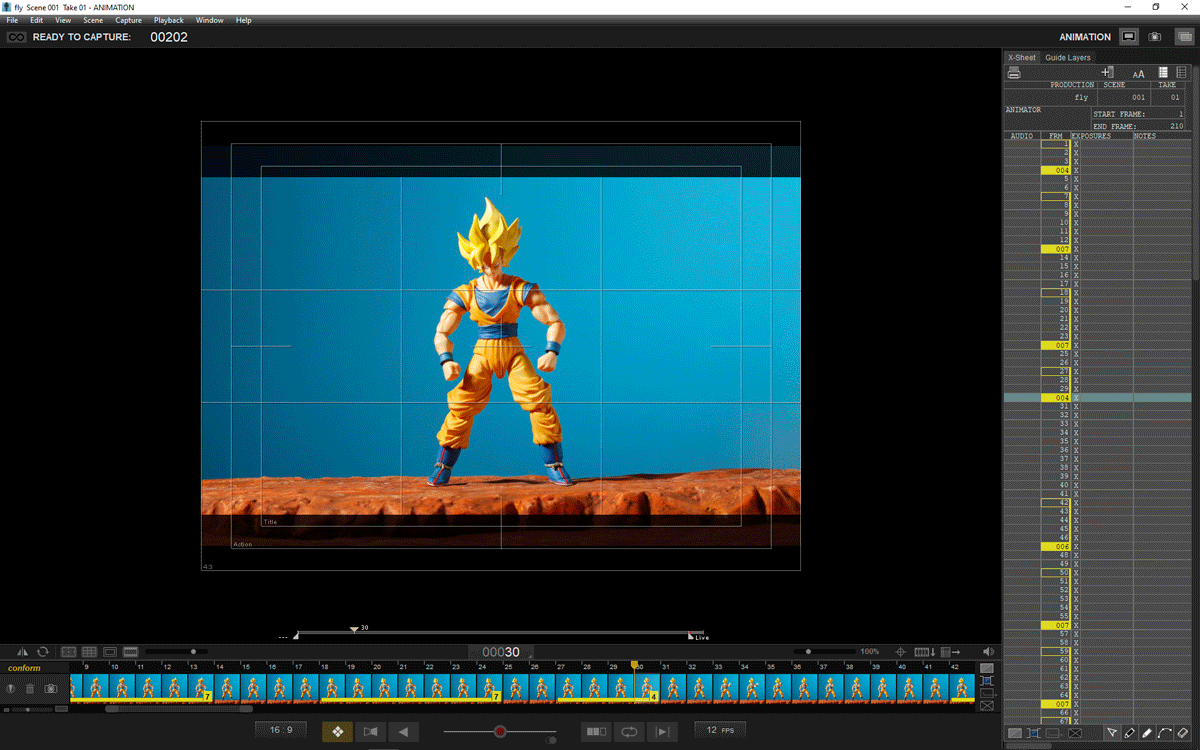1200x750 pixels.
Task: Toggle expanded row view icon in X-Sheet
Action: [1183, 73]
